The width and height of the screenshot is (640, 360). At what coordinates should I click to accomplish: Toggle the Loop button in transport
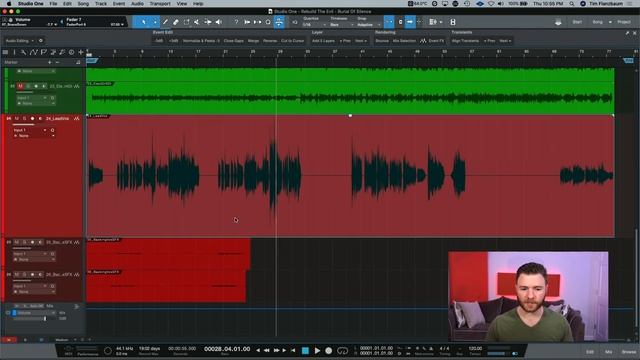click(x=342, y=350)
